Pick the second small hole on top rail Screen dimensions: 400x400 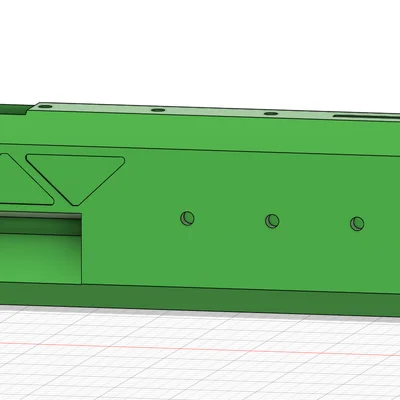click(158, 110)
